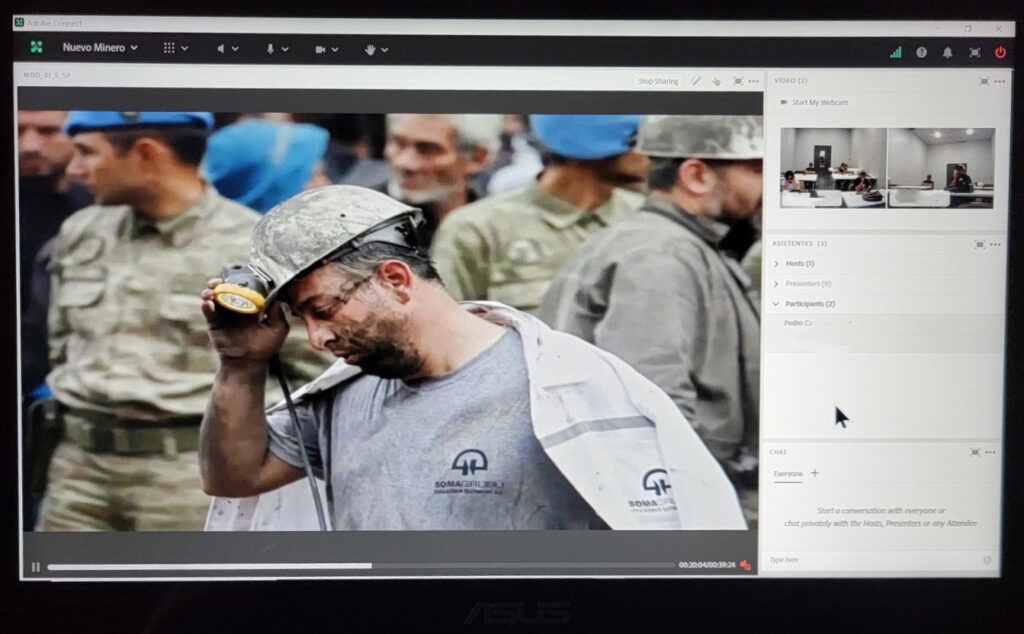The image size is (1024, 634).
Task: Click the Stop Sharing button
Action: [x=658, y=81]
